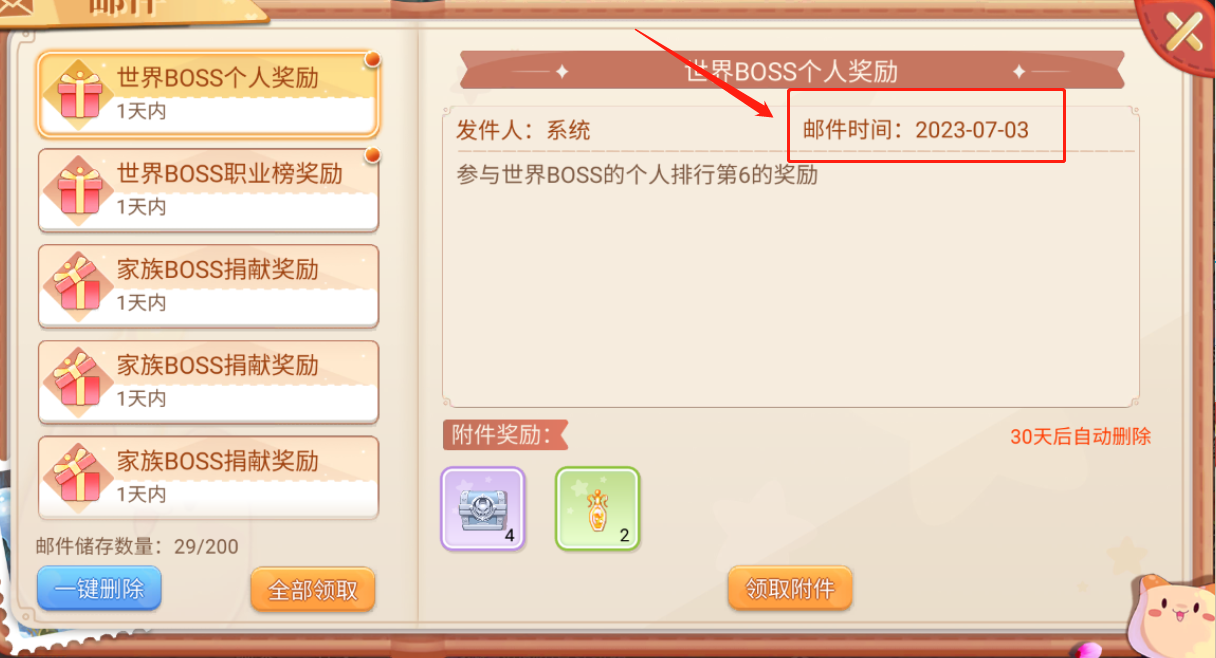Open the 世界BOSS职业榜奖励 mail entry
1216x658 pixels.
click(x=208, y=190)
